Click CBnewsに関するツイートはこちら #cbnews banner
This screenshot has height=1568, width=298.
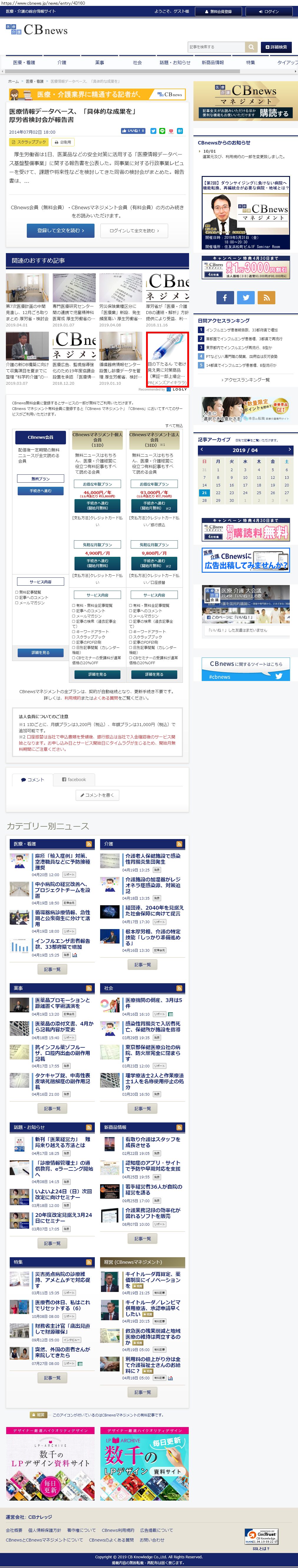pos(246,670)
